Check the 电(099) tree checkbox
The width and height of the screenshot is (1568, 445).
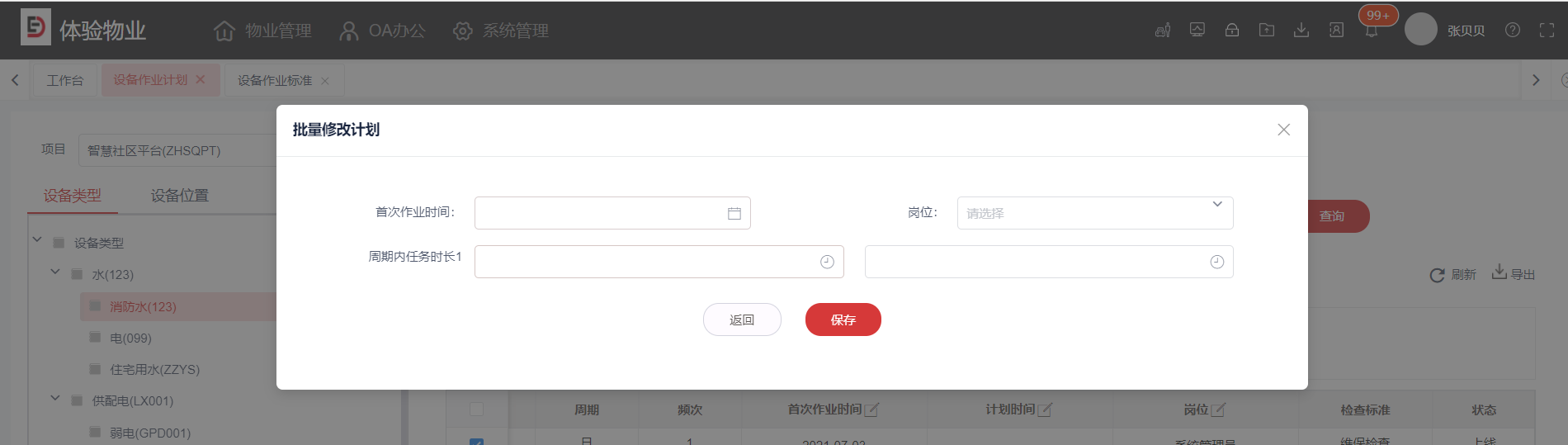click(x=95, y=337)
